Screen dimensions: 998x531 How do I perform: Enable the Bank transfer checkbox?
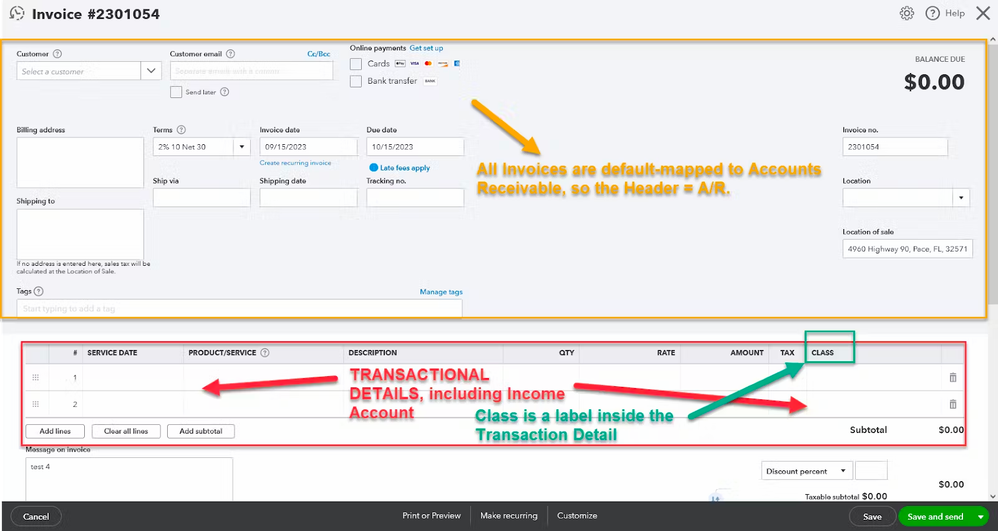point(356,81)
